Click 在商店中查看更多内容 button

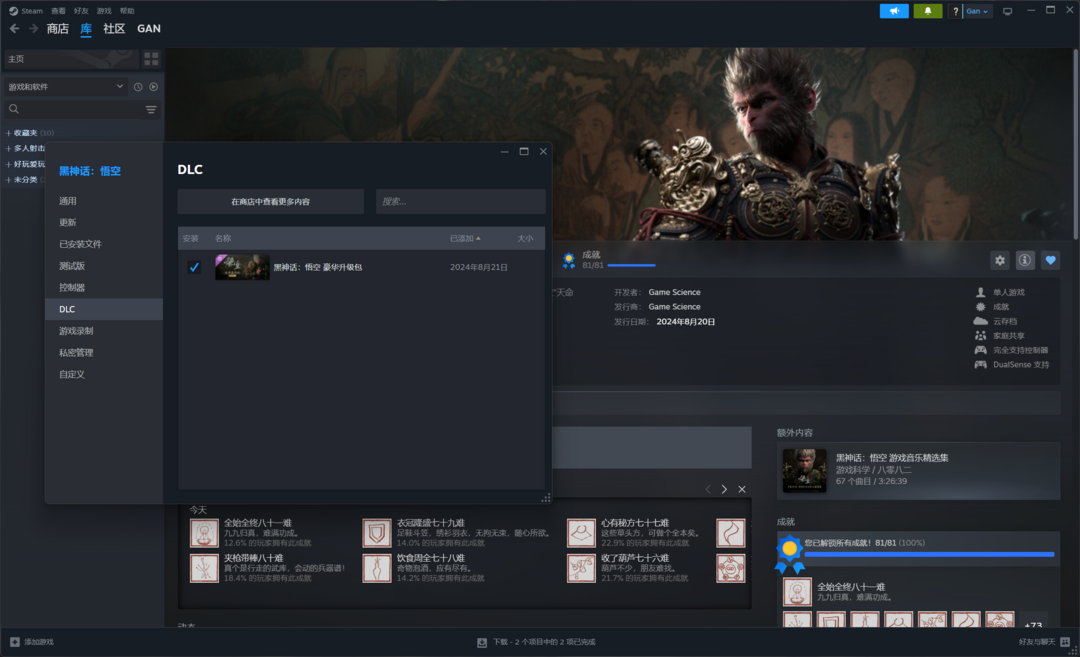270,201
